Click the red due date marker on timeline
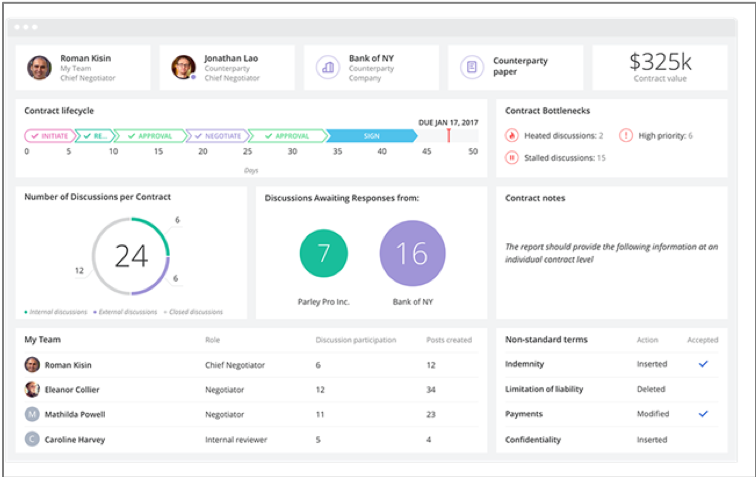The image size is (756, 477). tap(448, 134)
